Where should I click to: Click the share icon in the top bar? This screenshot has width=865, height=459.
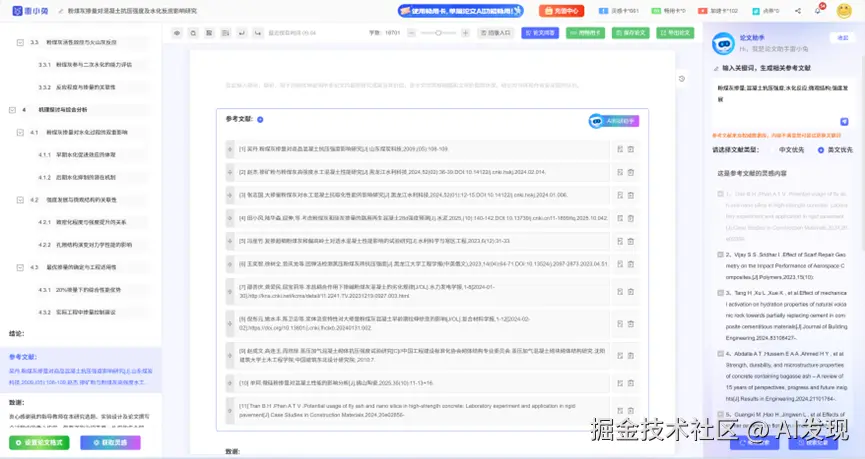click(x=798, y=10)
